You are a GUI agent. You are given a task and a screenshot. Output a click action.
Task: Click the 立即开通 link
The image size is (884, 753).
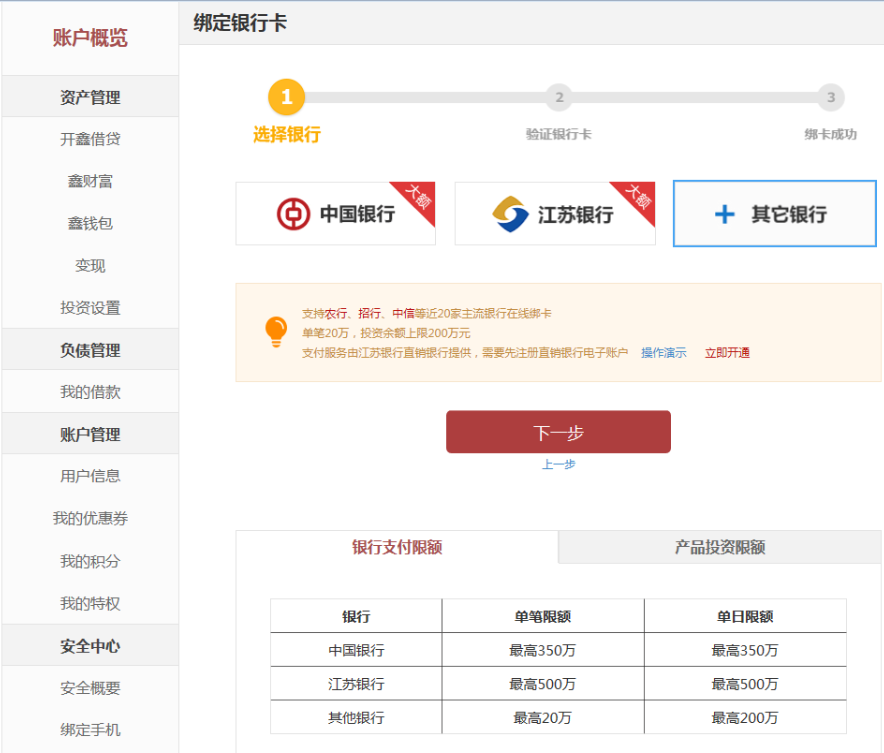727,353
